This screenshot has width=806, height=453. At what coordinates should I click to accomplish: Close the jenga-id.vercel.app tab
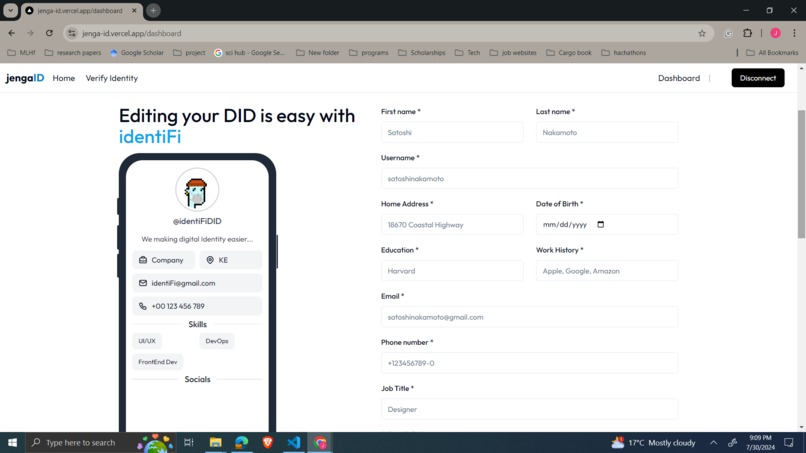tap(134, 10)
